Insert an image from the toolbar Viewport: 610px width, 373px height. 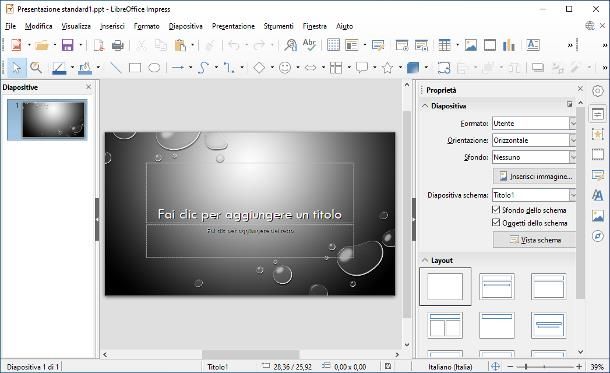coord(471,45)
